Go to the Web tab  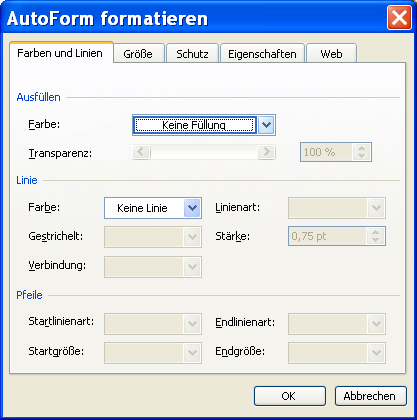tap(331, 54)
